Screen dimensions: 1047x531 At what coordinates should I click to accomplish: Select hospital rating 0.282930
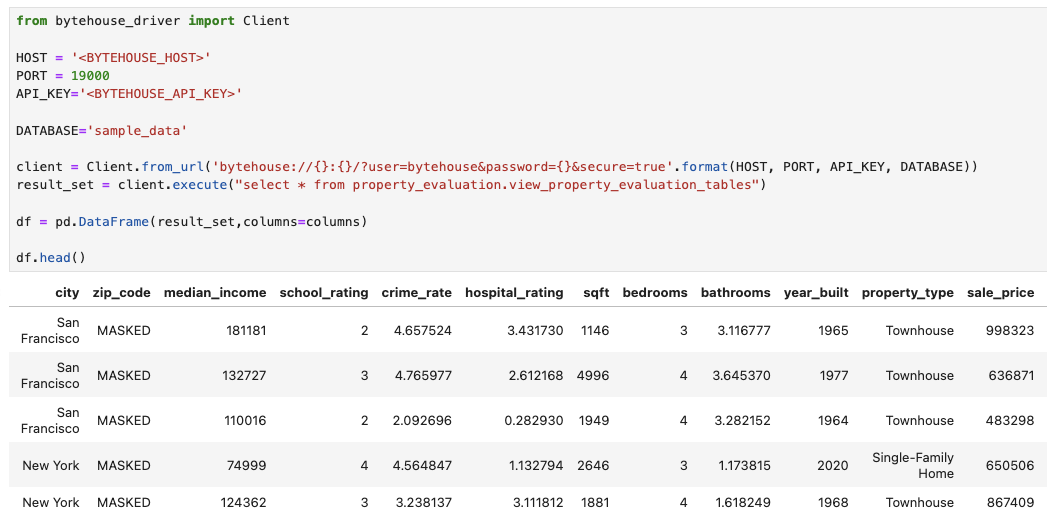(536, 420)
